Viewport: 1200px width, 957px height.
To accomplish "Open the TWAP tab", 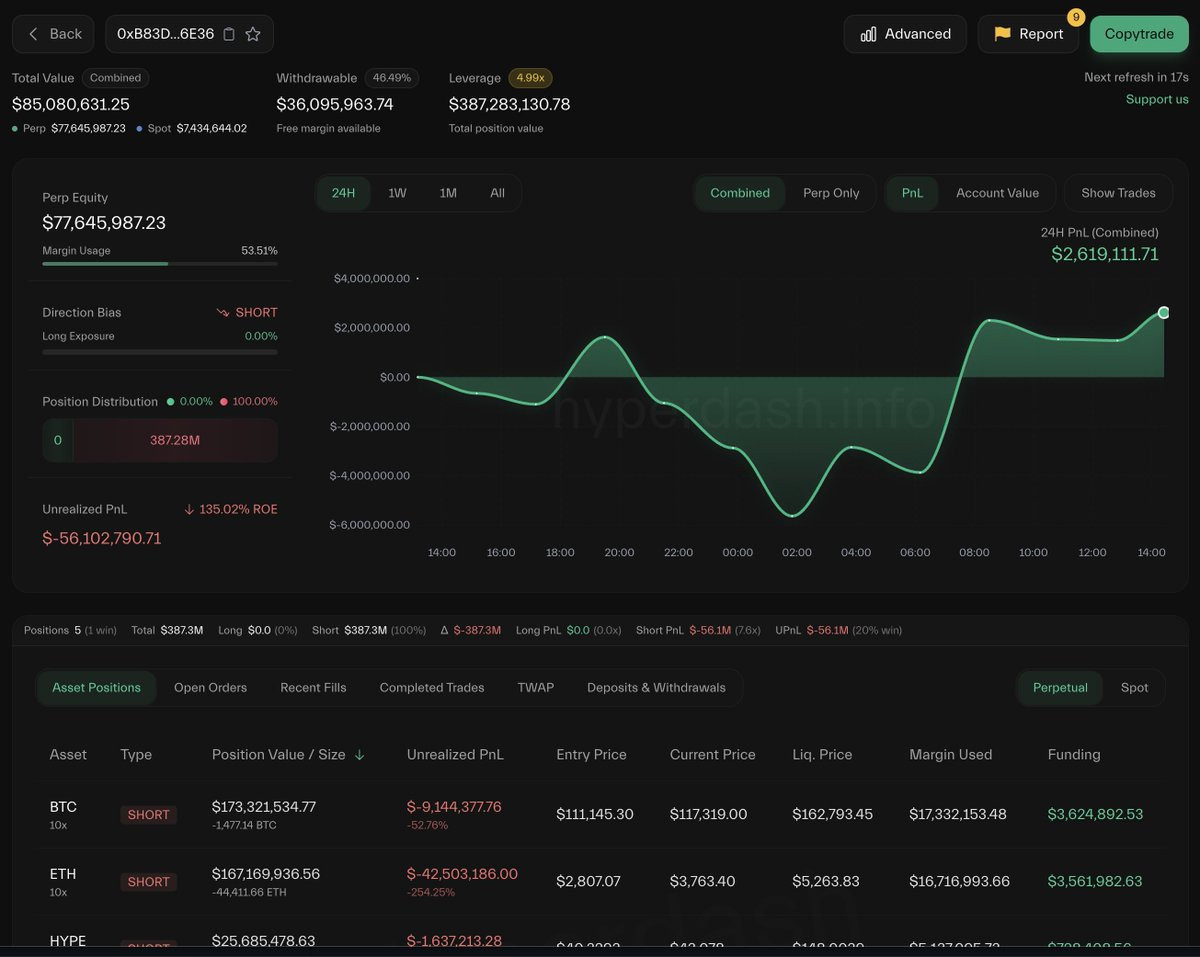I will click(x=536, y=687).
